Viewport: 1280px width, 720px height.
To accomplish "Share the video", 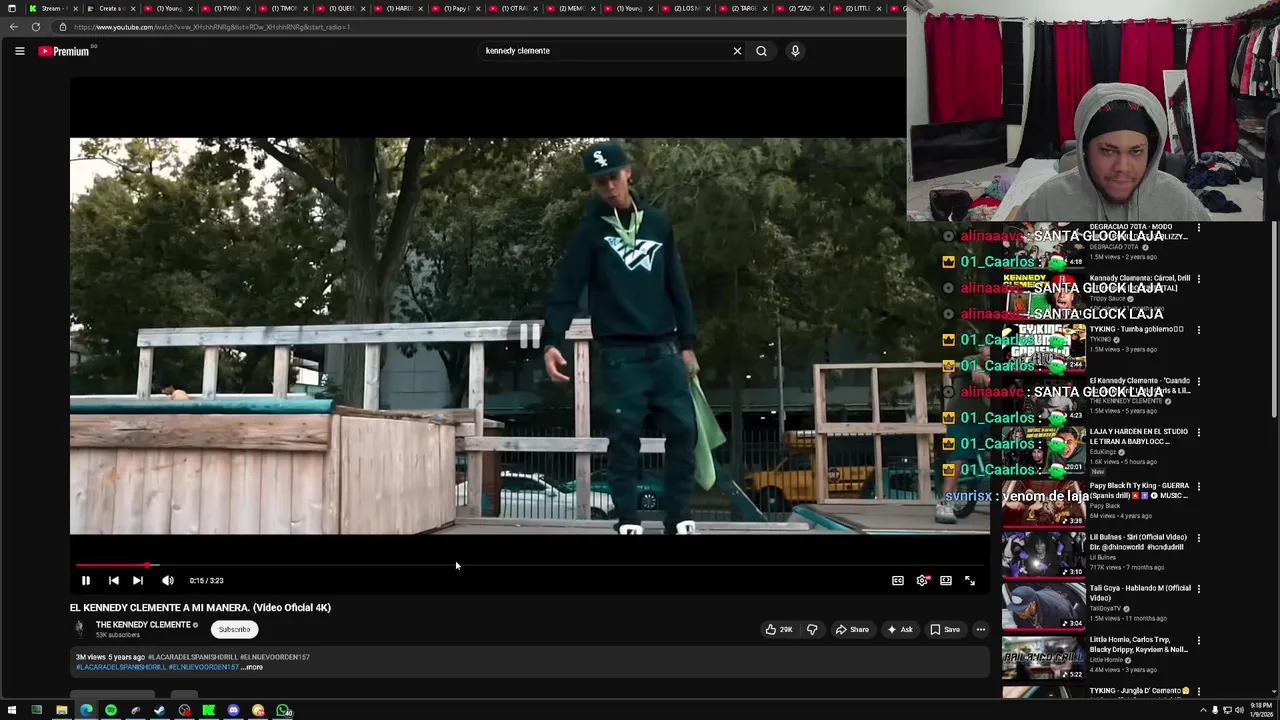I will pos(852,629).
